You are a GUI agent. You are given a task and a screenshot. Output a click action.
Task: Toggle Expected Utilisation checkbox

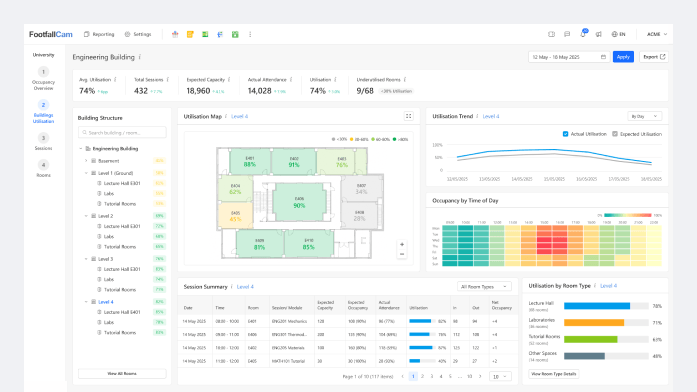tap(615, 134)
